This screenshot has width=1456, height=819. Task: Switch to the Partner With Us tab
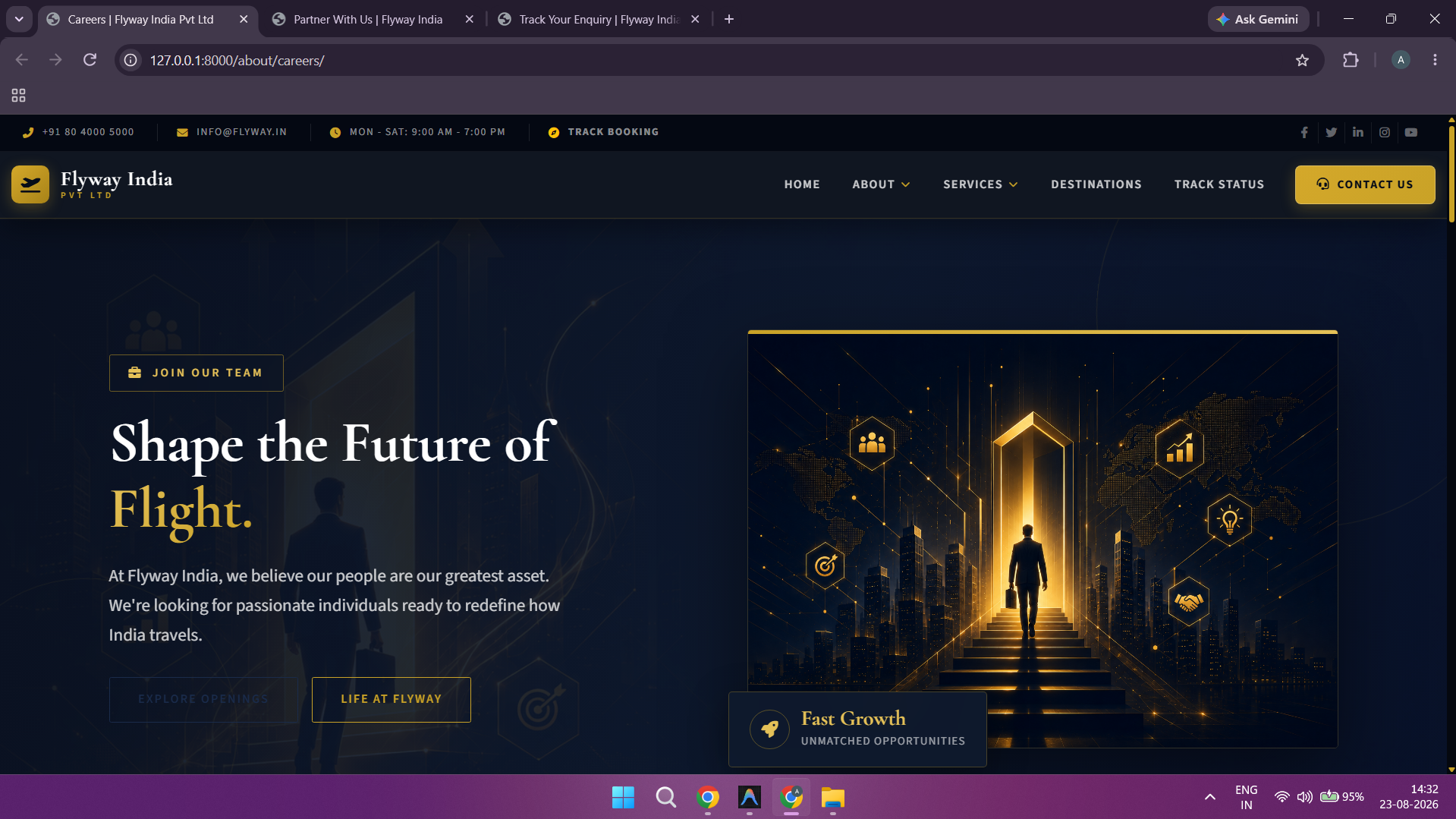pos(368,20)
